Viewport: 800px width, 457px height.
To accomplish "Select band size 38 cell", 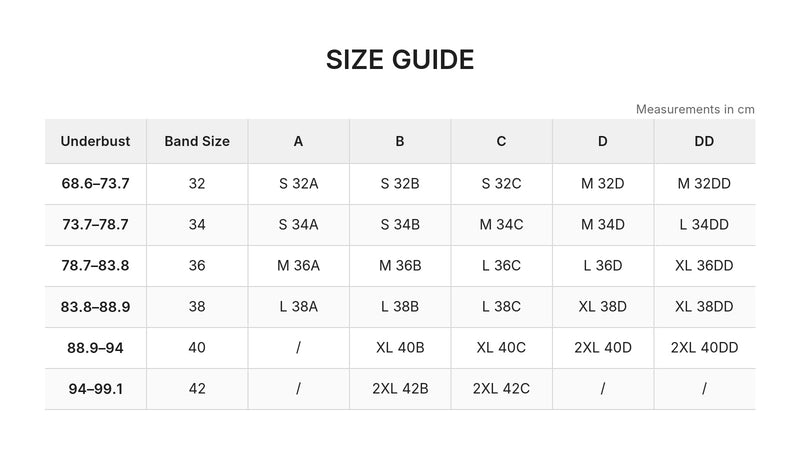I will point(197,307).
